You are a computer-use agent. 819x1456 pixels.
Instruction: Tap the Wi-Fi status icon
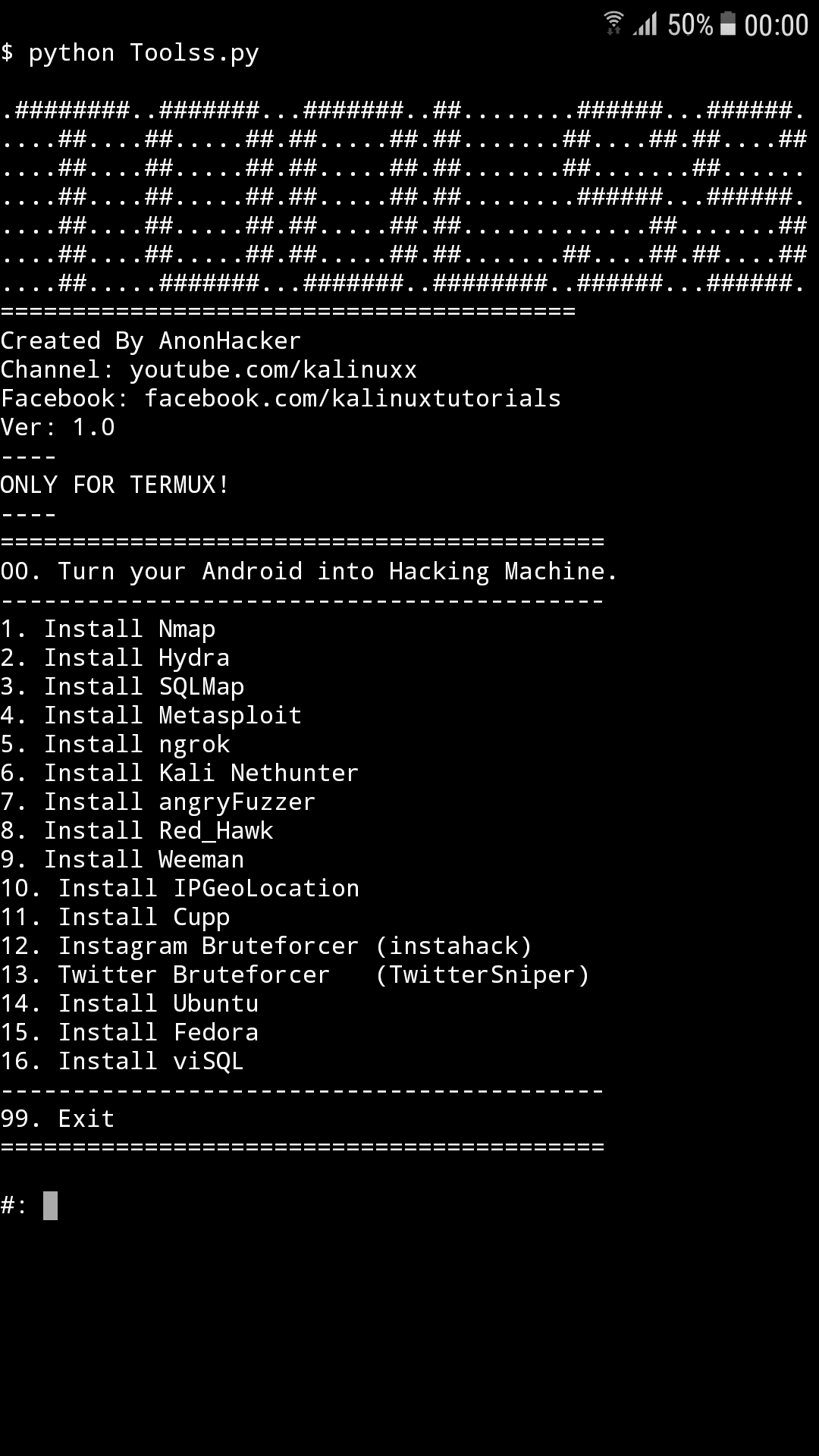tap(613, 24)
